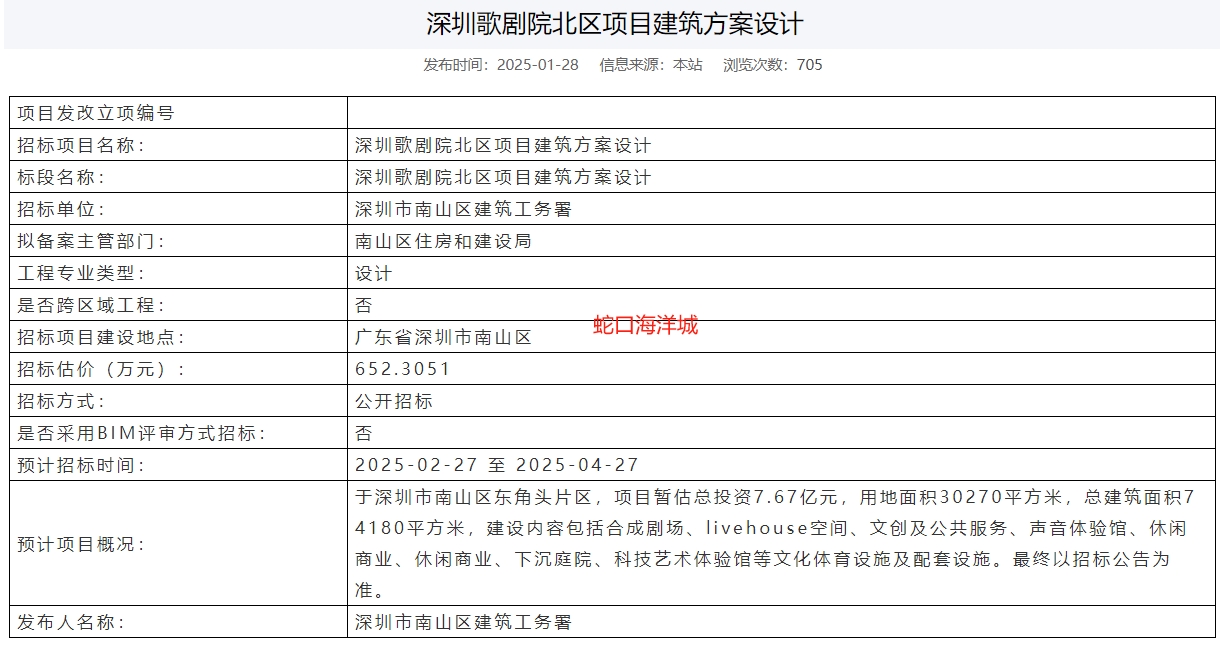Click the 浏览次数：705 text
1220x647 pixels.
pyautogui.click(x=773, y=65)
